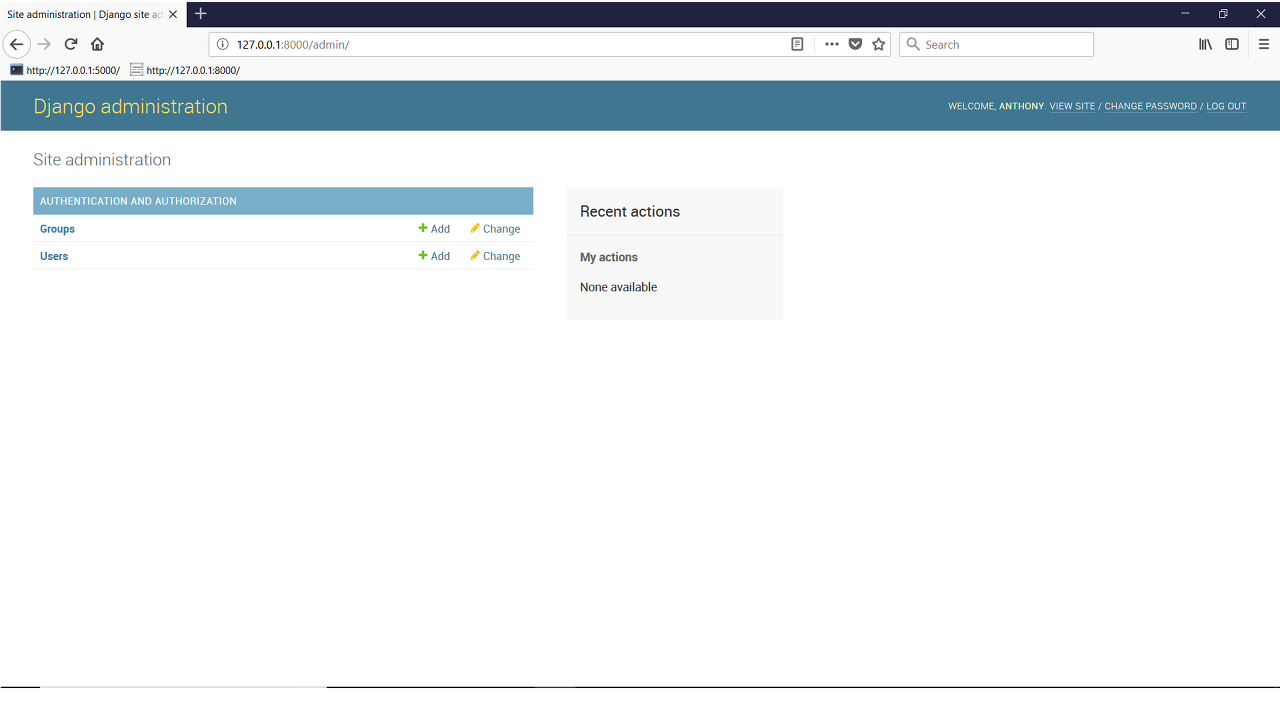Add a new Group
This screenshot has height=720, width=1280.
tap(434, 229)
